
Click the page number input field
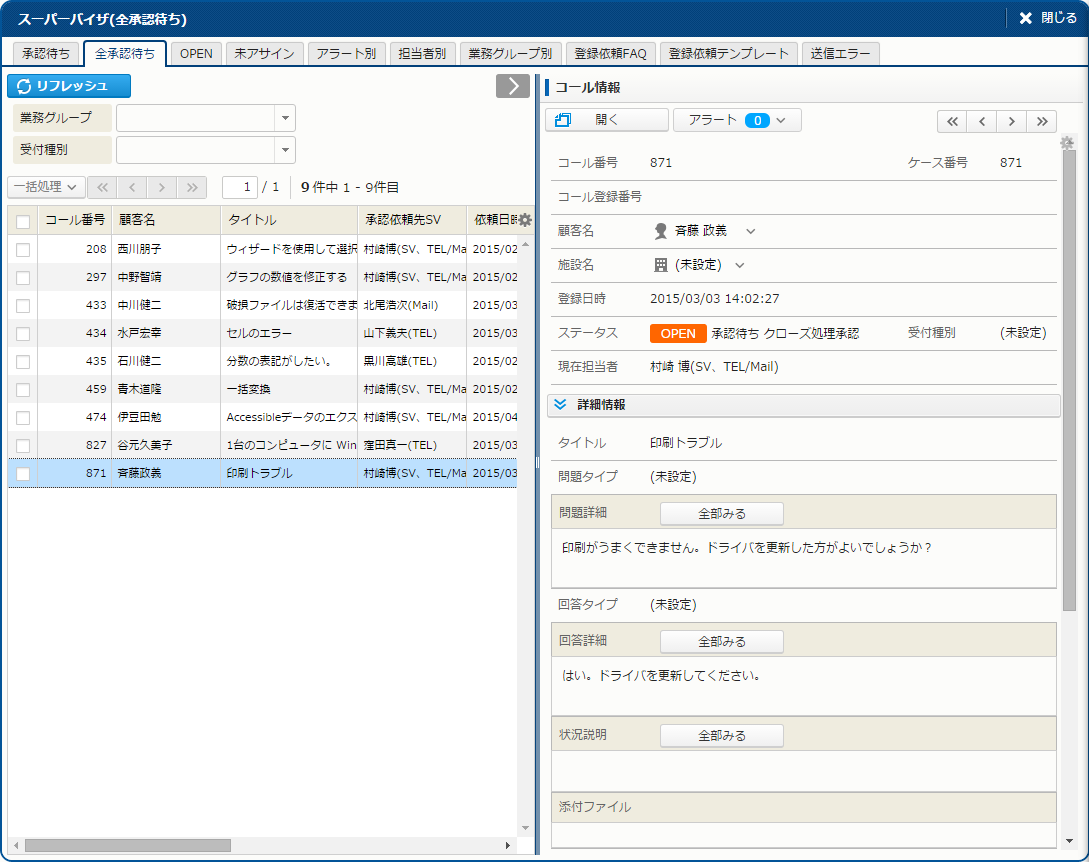[x=240, y=187]
